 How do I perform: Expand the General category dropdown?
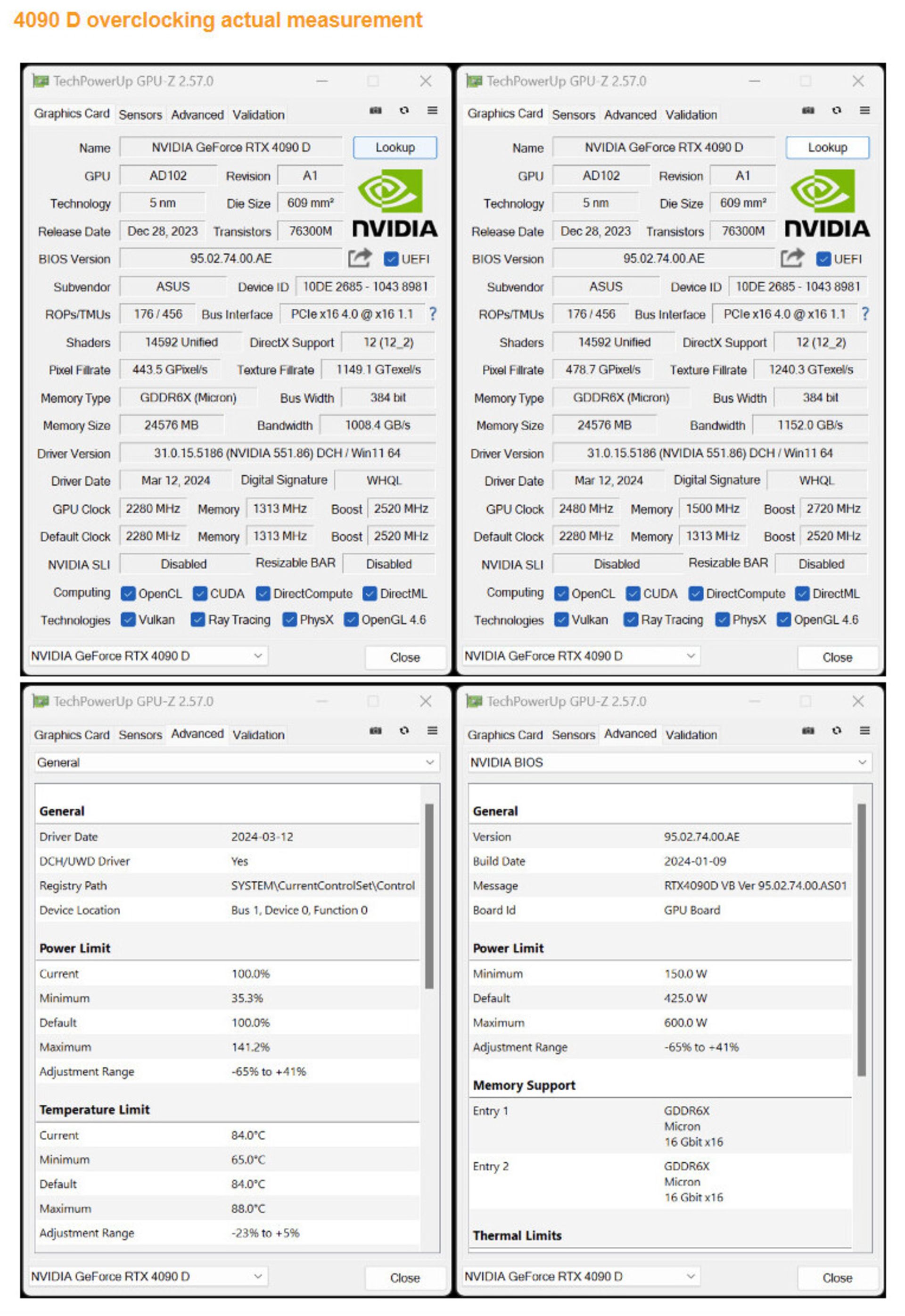pos(237,763)
